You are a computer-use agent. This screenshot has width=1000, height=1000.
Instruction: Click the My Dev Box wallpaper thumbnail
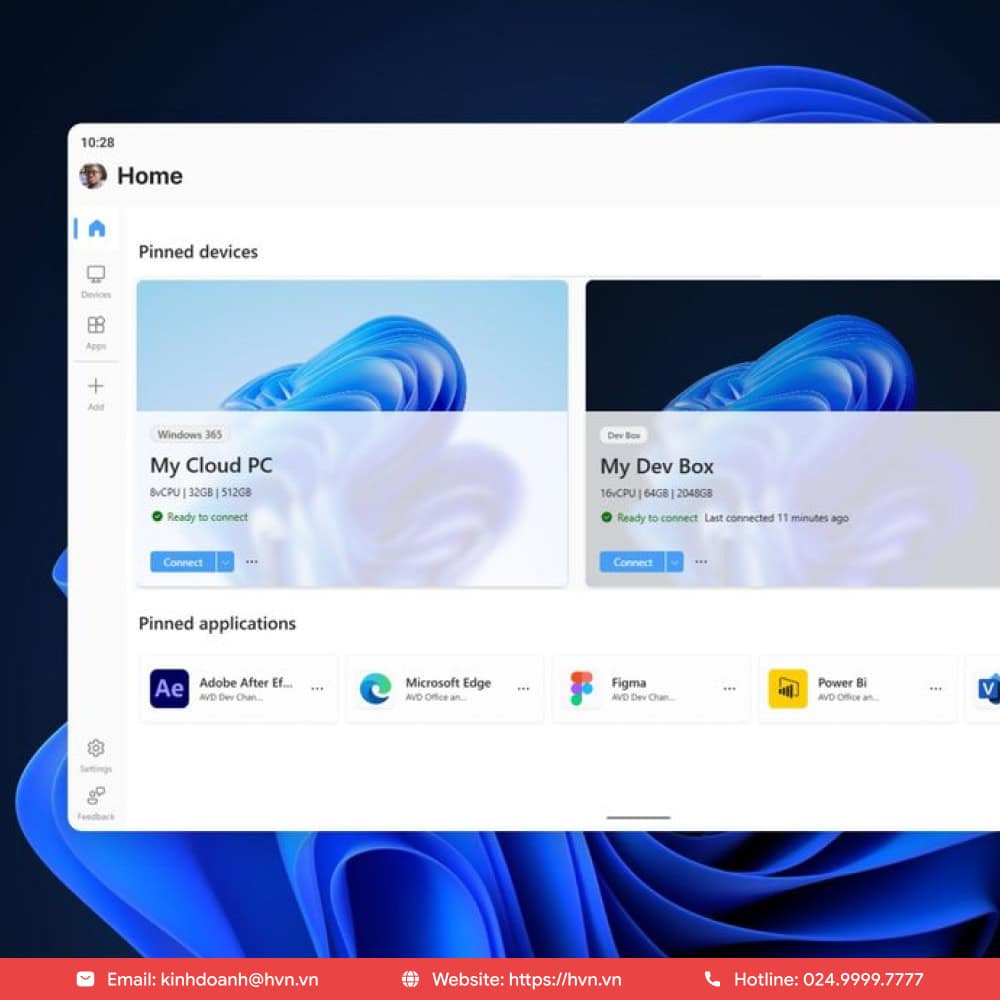coord(793,346)
